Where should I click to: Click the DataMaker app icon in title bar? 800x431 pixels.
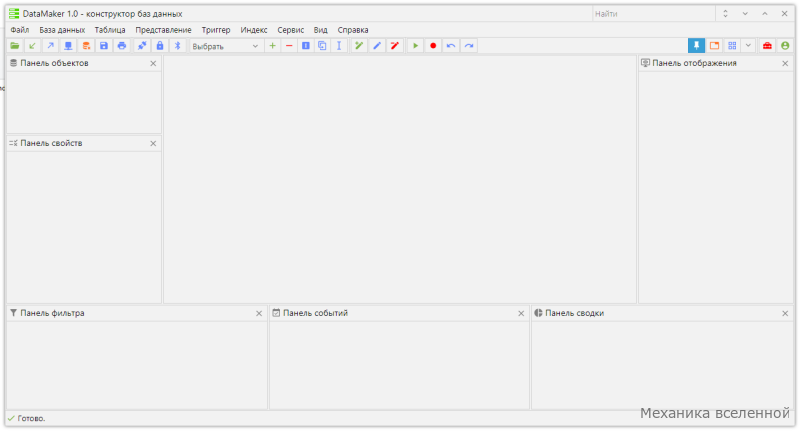(14, 14)
